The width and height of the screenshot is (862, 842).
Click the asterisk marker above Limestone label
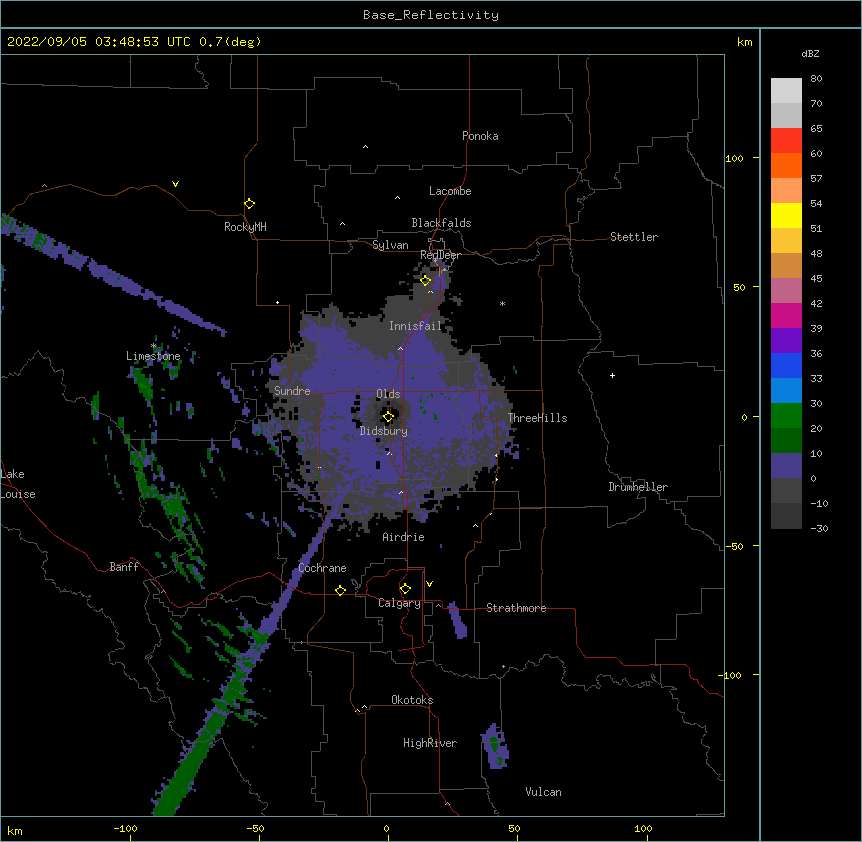154,346
